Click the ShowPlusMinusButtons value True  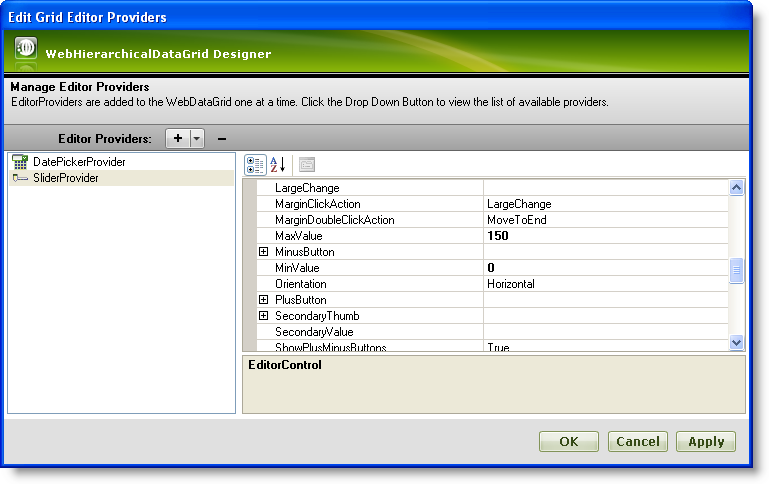click(606, 346)
